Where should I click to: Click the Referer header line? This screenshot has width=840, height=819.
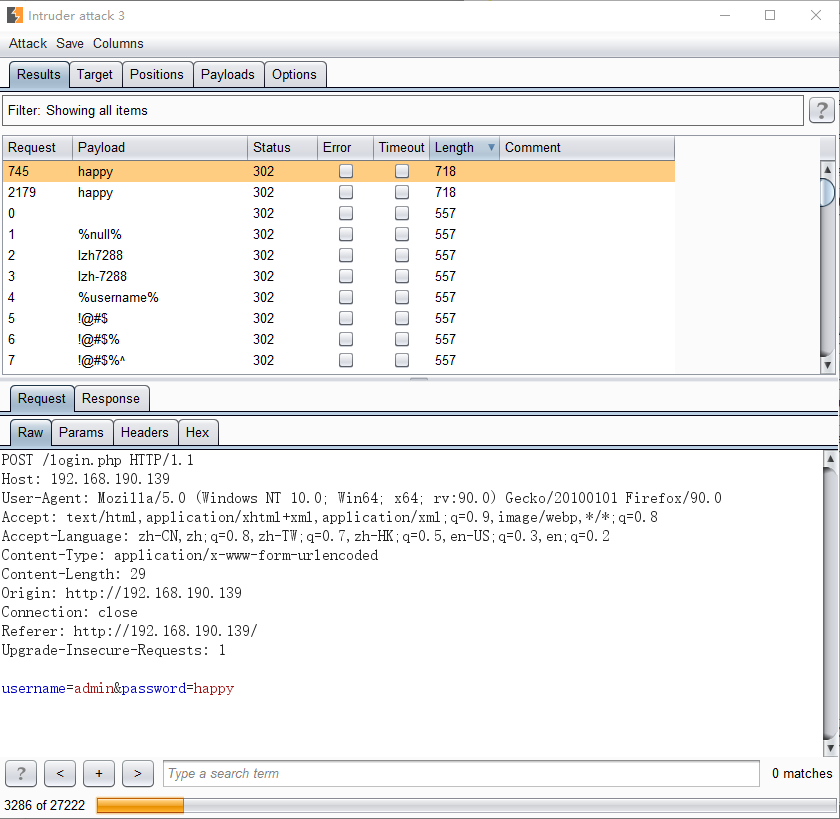point(130,631)
